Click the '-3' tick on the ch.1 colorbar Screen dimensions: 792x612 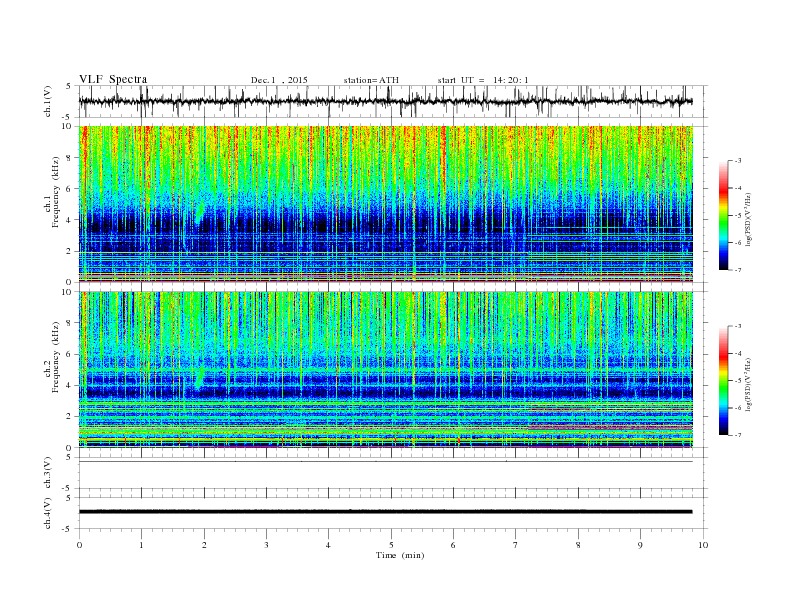point(737,161)
